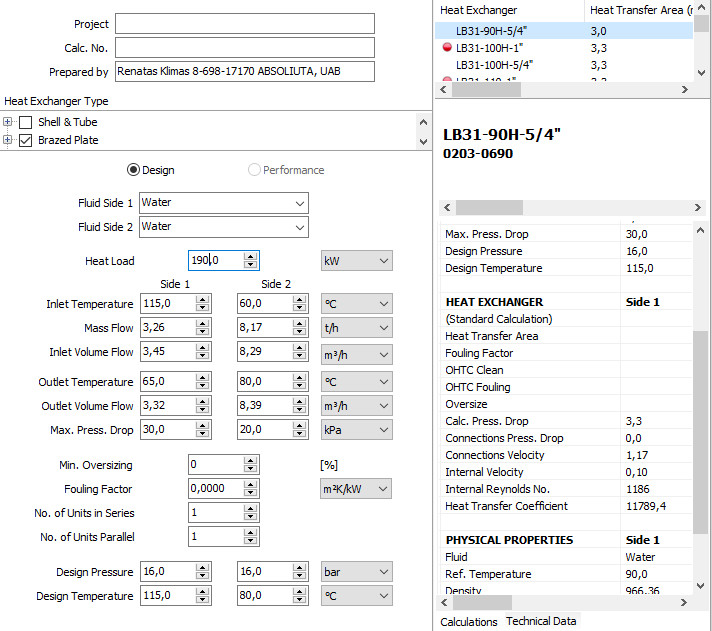Switch to the Technical Data tab

point(541,622)
